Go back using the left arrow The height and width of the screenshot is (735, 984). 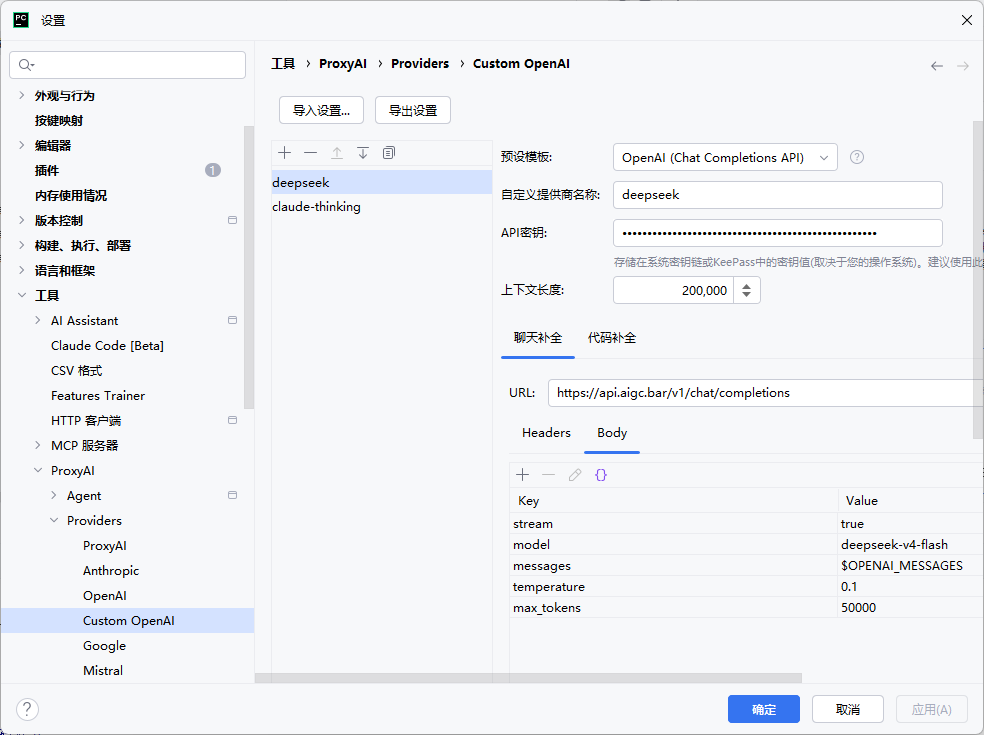tap(937, 66)
